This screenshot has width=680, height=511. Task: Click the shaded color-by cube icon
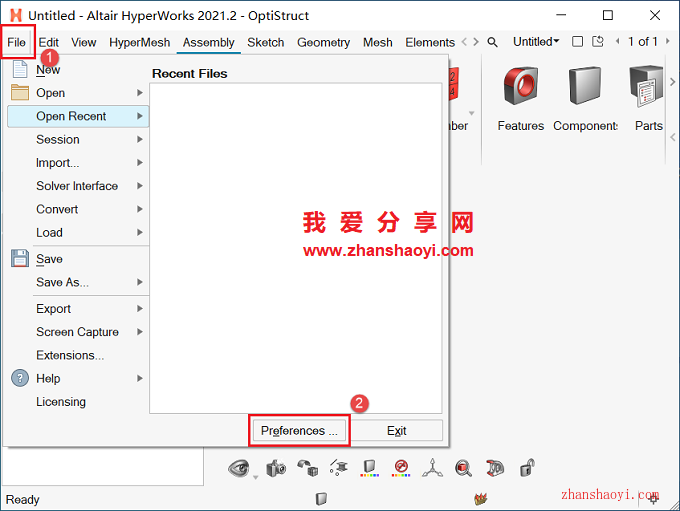pyautogui.click(x=369, y=468)
